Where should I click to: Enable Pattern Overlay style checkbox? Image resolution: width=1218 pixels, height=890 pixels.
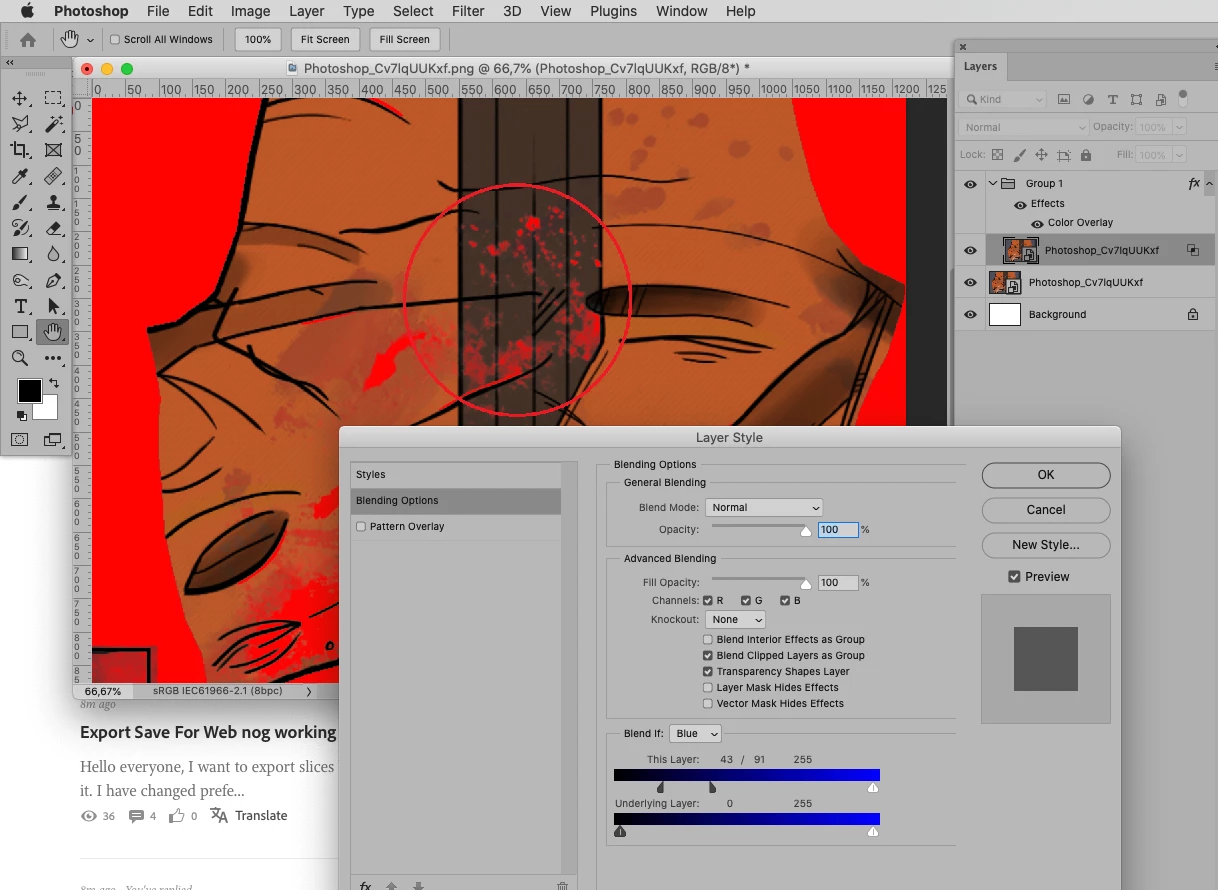tap(361, 526)
